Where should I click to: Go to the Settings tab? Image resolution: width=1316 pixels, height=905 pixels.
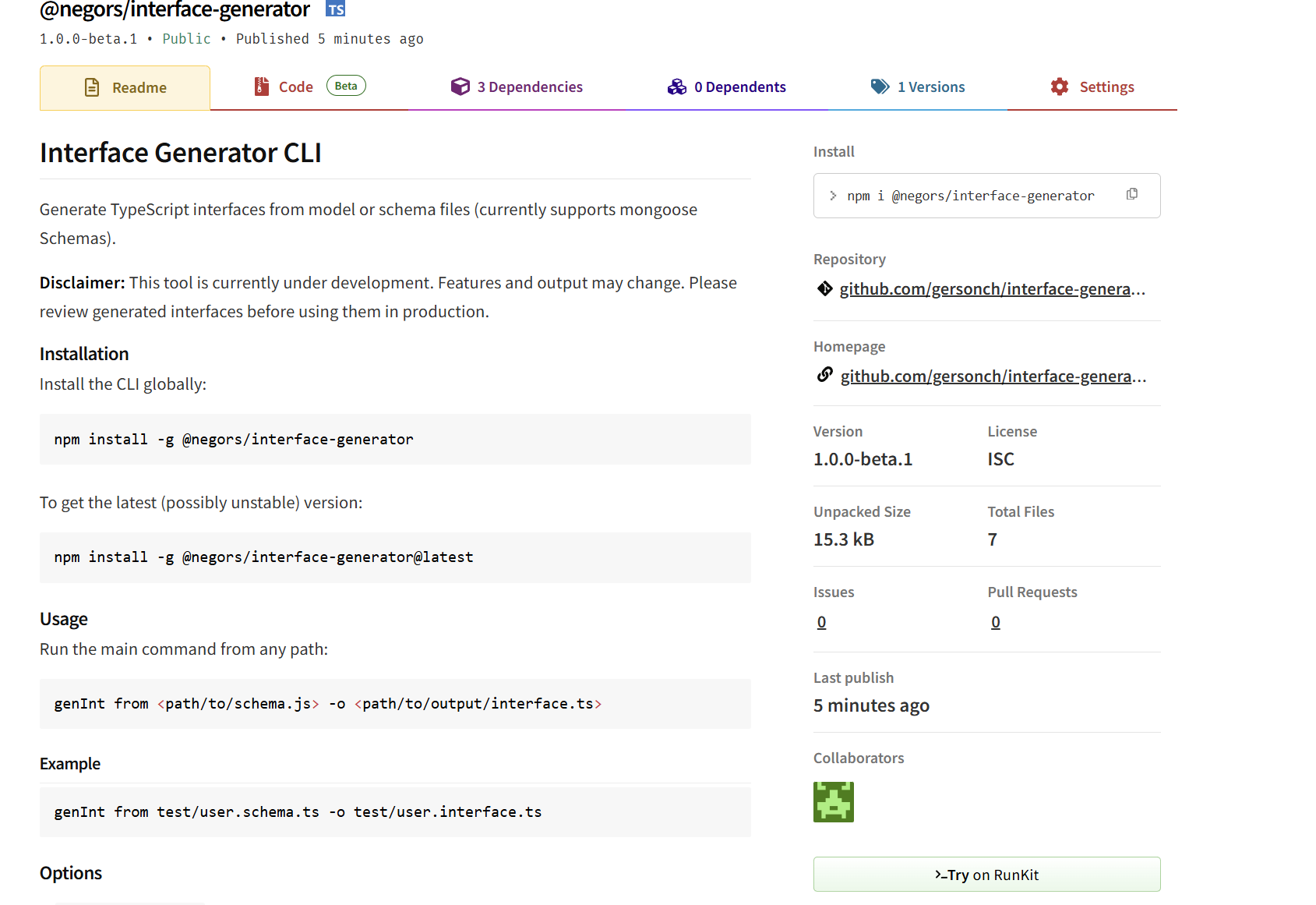click(1092, 87)
